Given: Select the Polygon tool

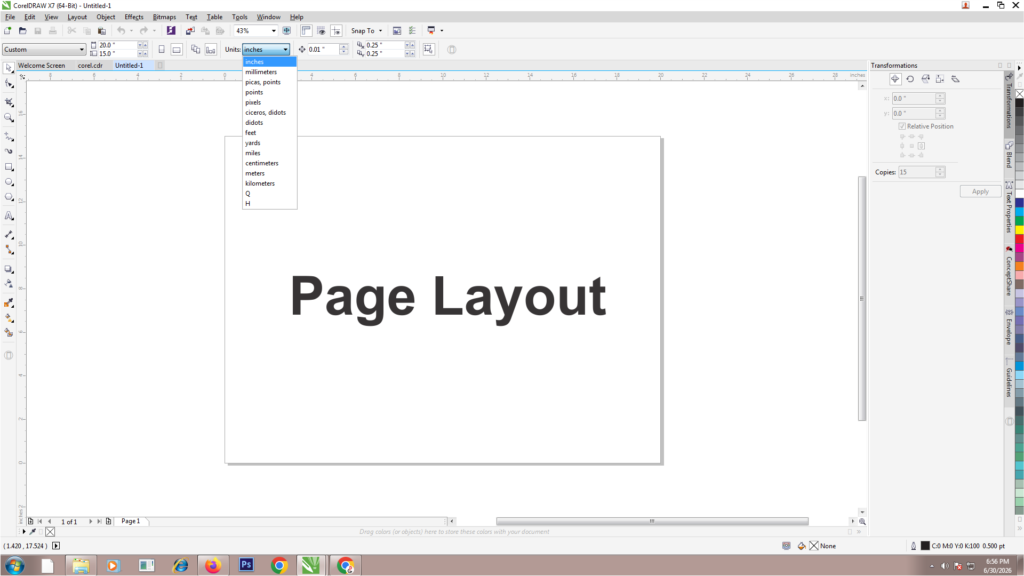Looking at the screenshot, I should pyautogui.click(x=8, y=197).
